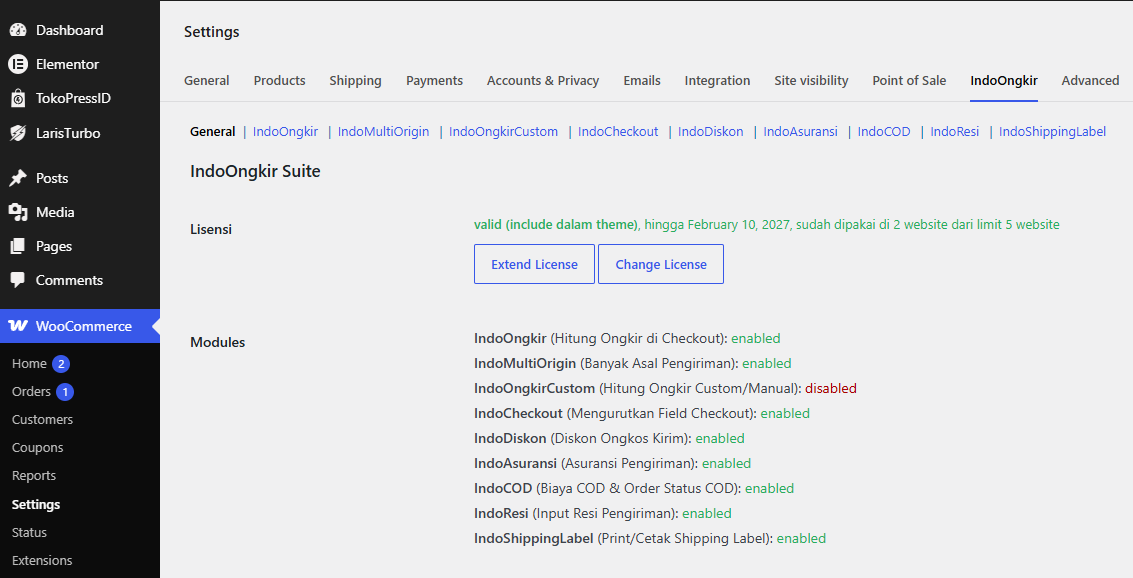The height and width of the screenshot is (578, 1133).
Task: Open the IndoShippingLabel sub-section link
Action: tap(1052, 131)
